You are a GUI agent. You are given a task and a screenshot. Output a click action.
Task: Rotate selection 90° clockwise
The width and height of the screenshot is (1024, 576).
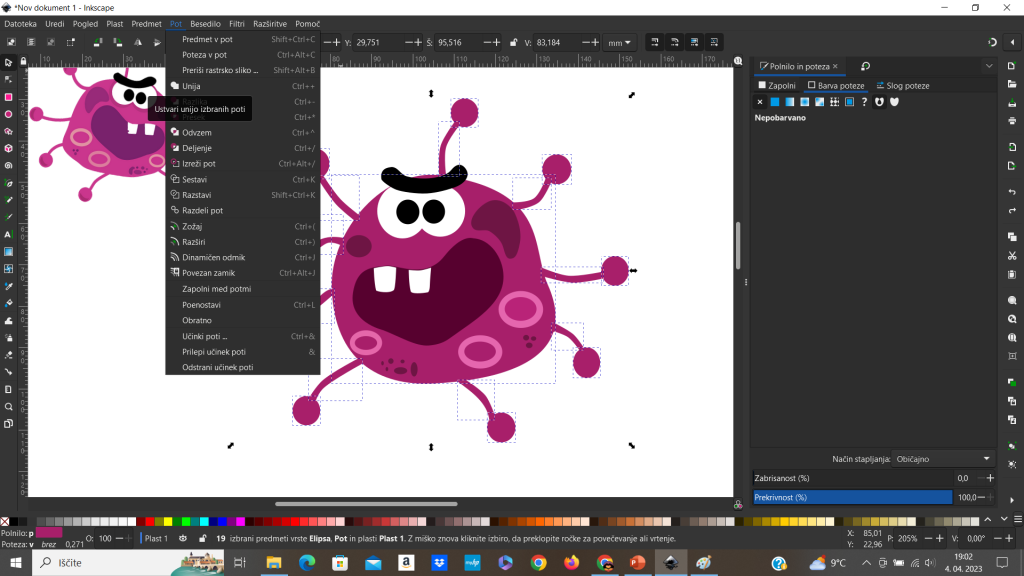pos(118,42)
